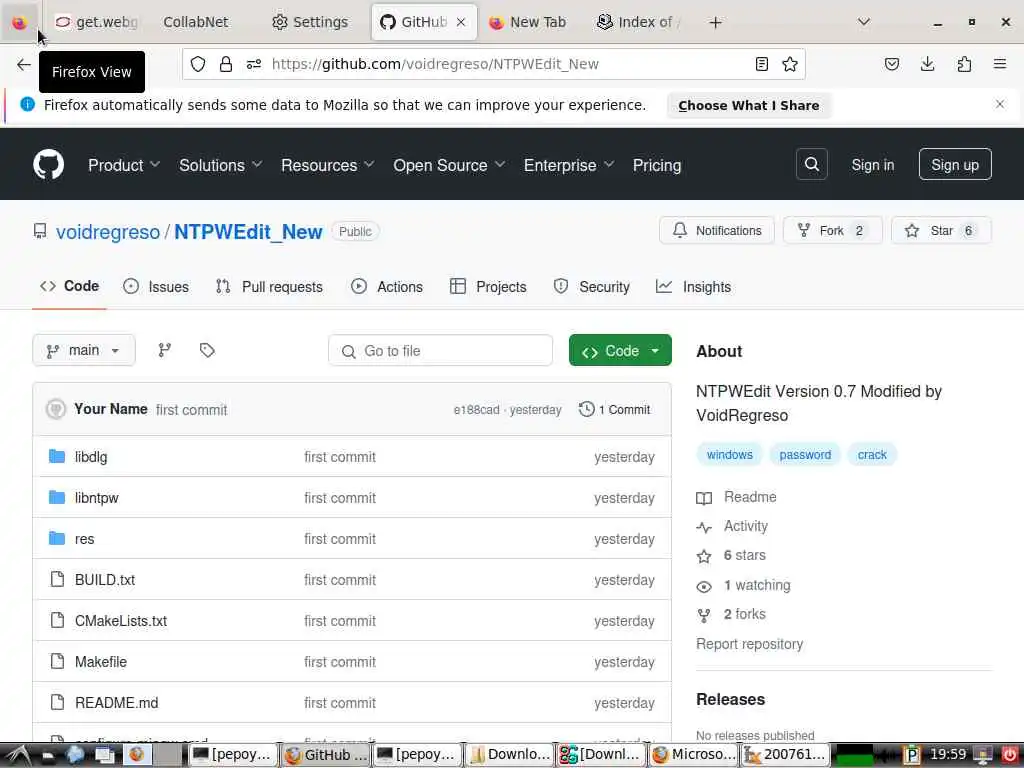Expand the Product menu
Viewport: 1024px width, 768px height.
[123, 165]
